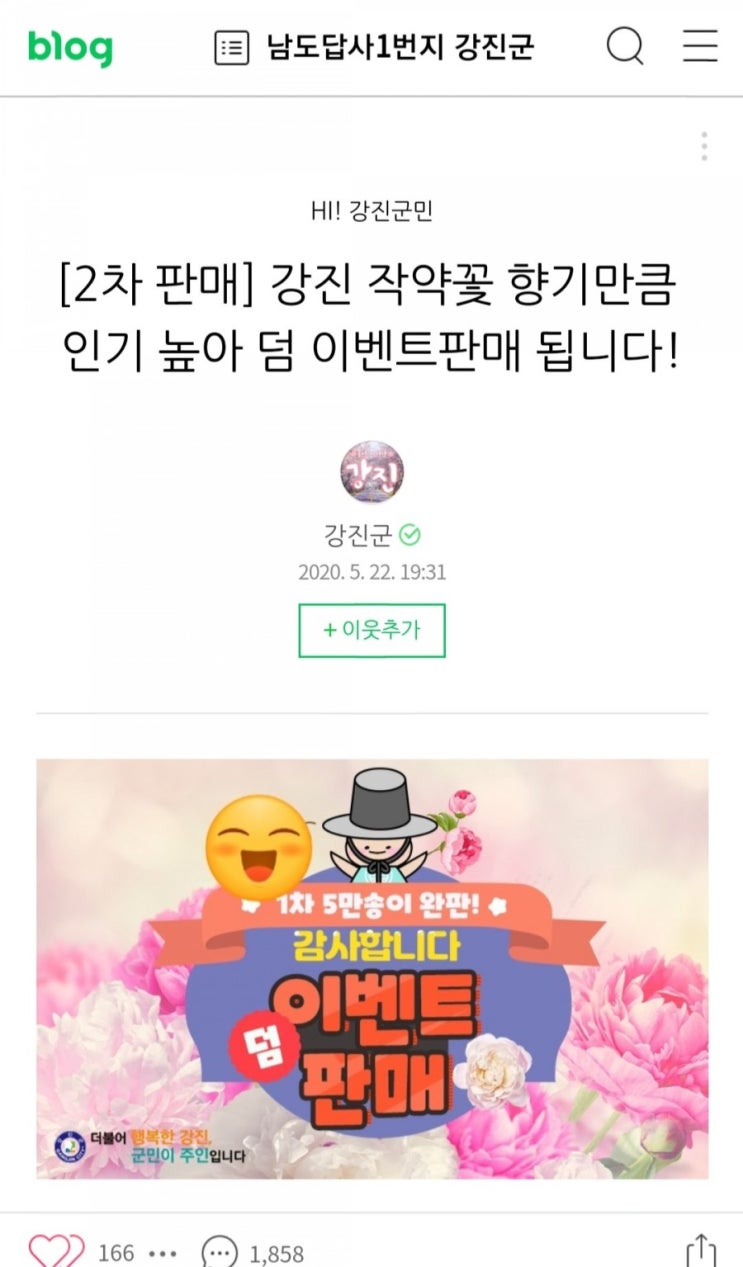Tap the verified checkmark badge beside 강진군
This screenshot has height=1267, width=743.
tap(410, 536)
